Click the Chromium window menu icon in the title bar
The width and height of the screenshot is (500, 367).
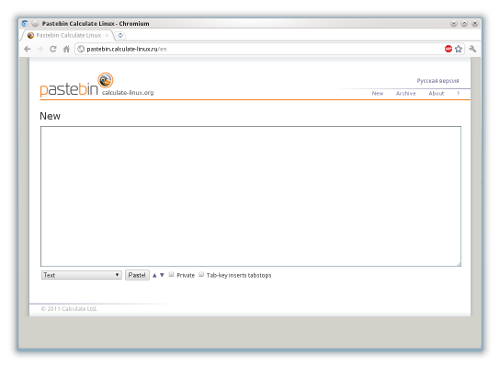[25, 24]
